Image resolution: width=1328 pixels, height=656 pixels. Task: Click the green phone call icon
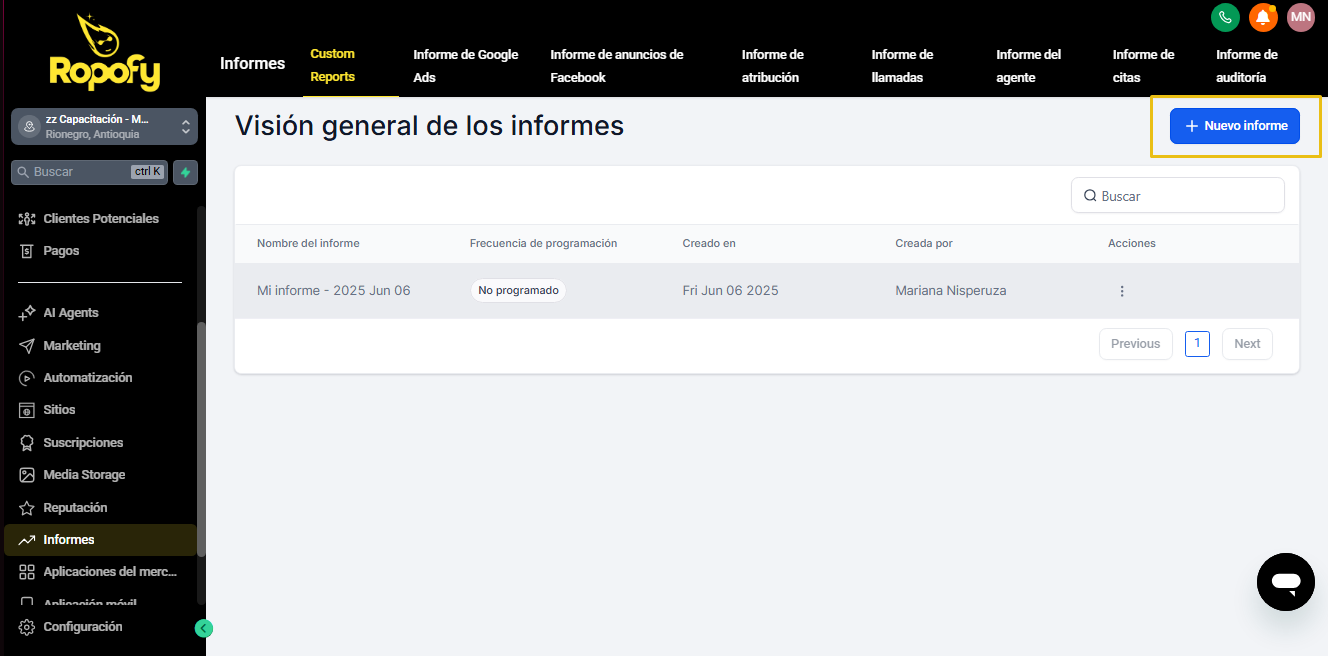coord(1225,17)
